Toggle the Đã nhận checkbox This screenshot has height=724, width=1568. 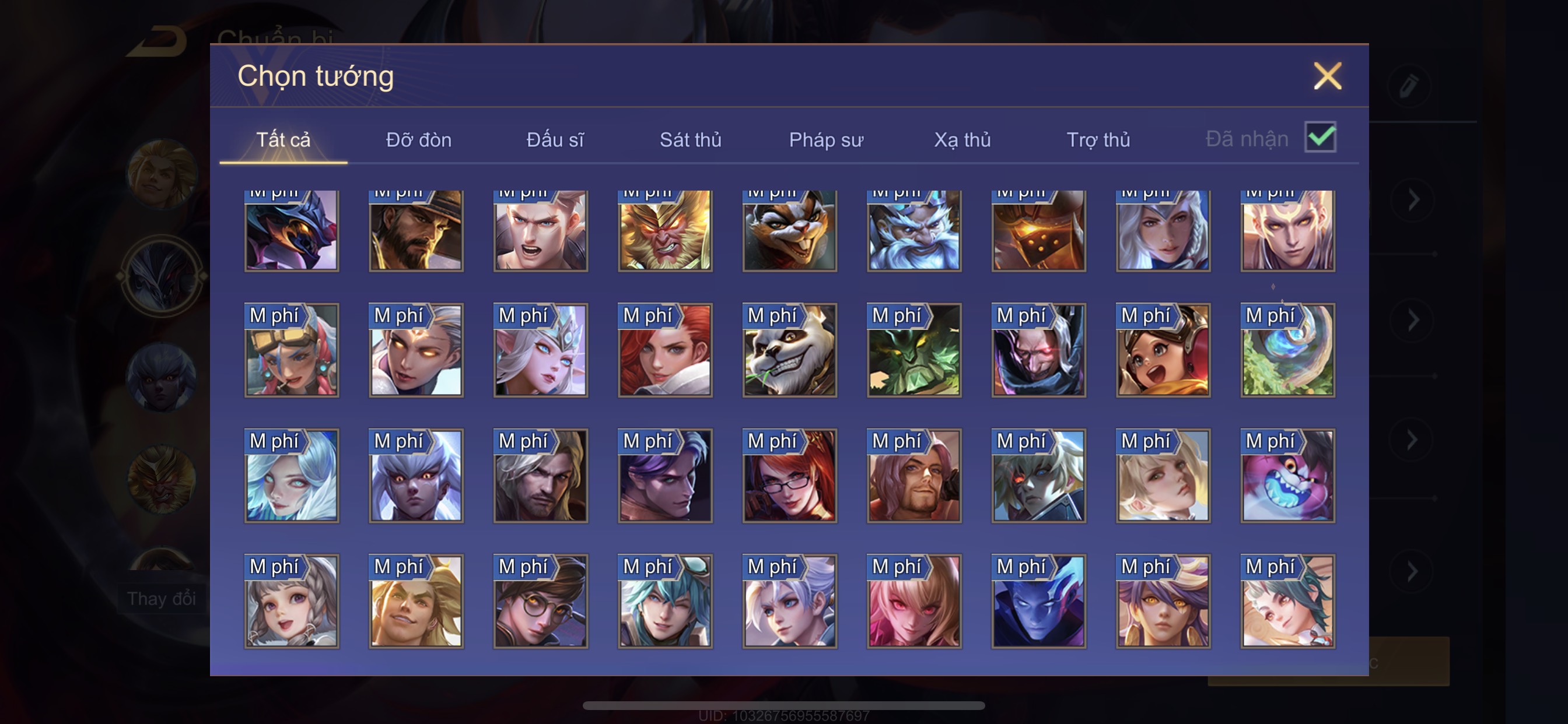[x=1319, y=137]
